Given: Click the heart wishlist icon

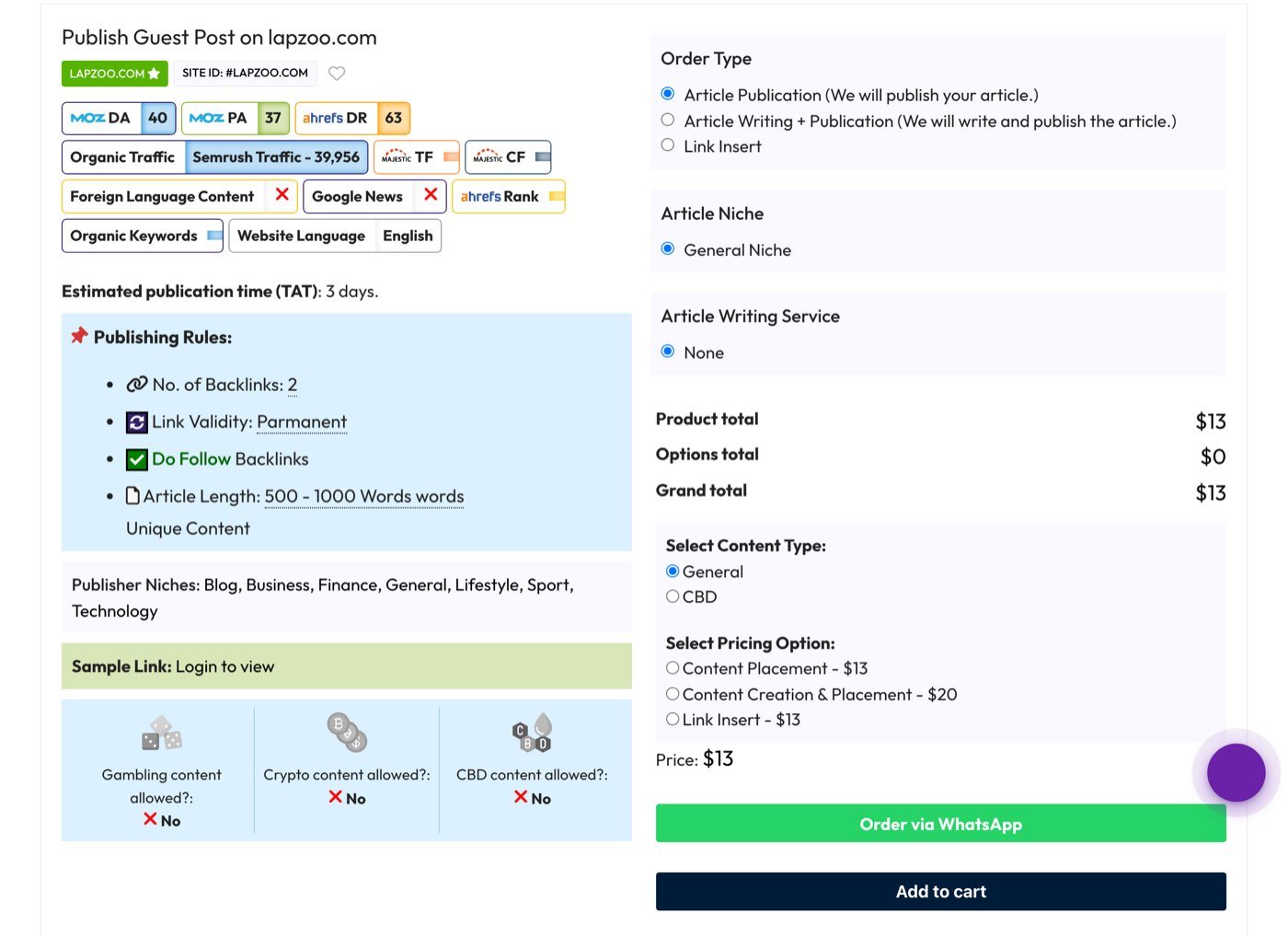Looking at the screenshot, I should (337, 74).
